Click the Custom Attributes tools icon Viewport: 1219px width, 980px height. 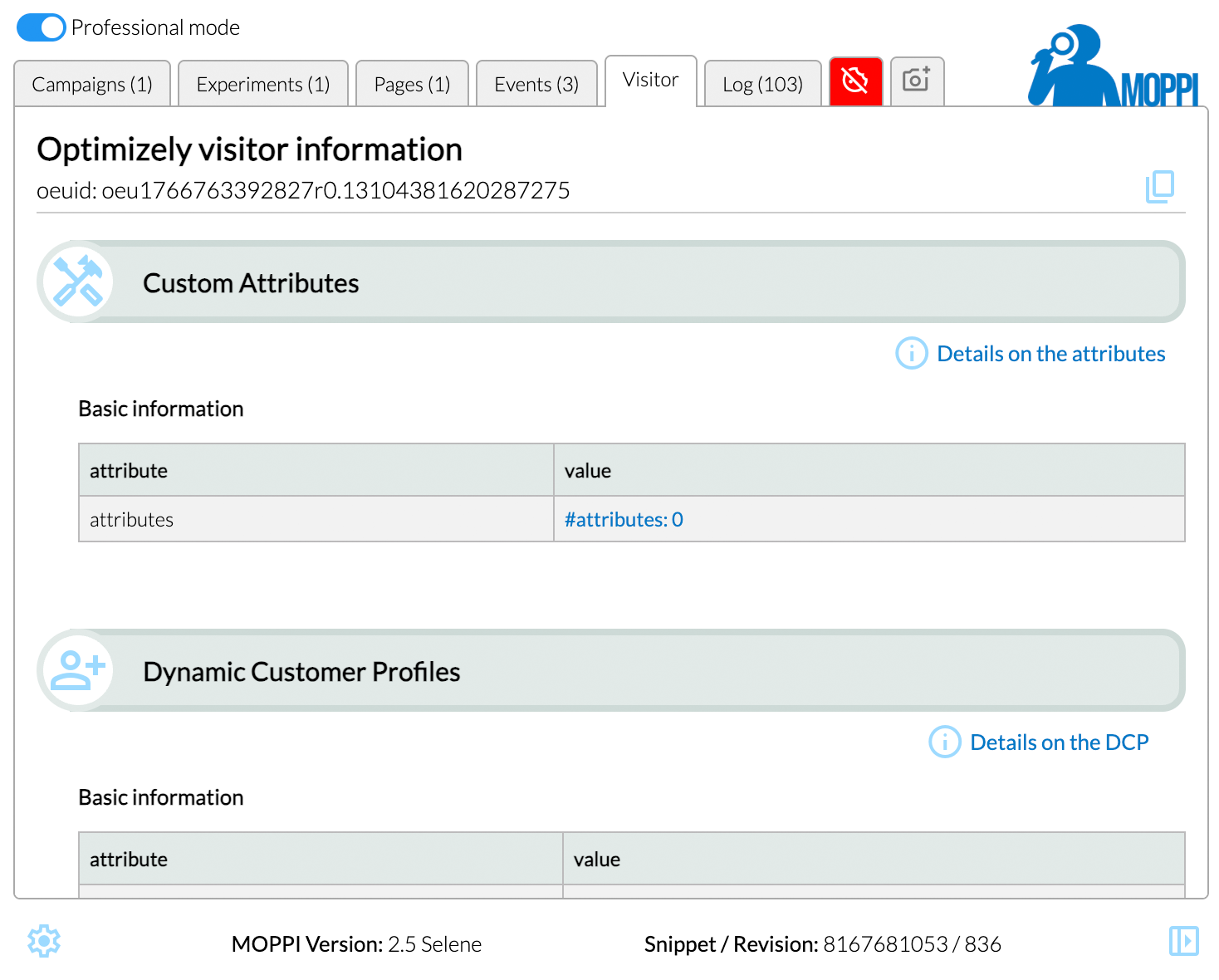(77, 282)
